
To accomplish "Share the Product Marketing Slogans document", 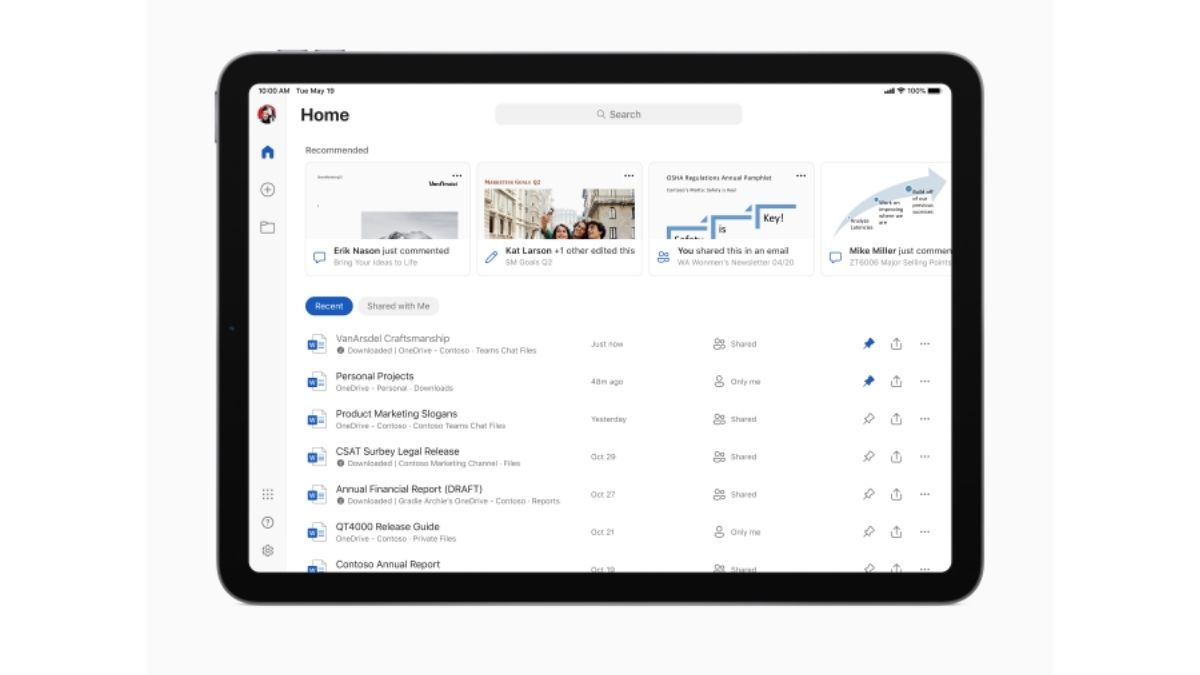I will coord(896,419).
